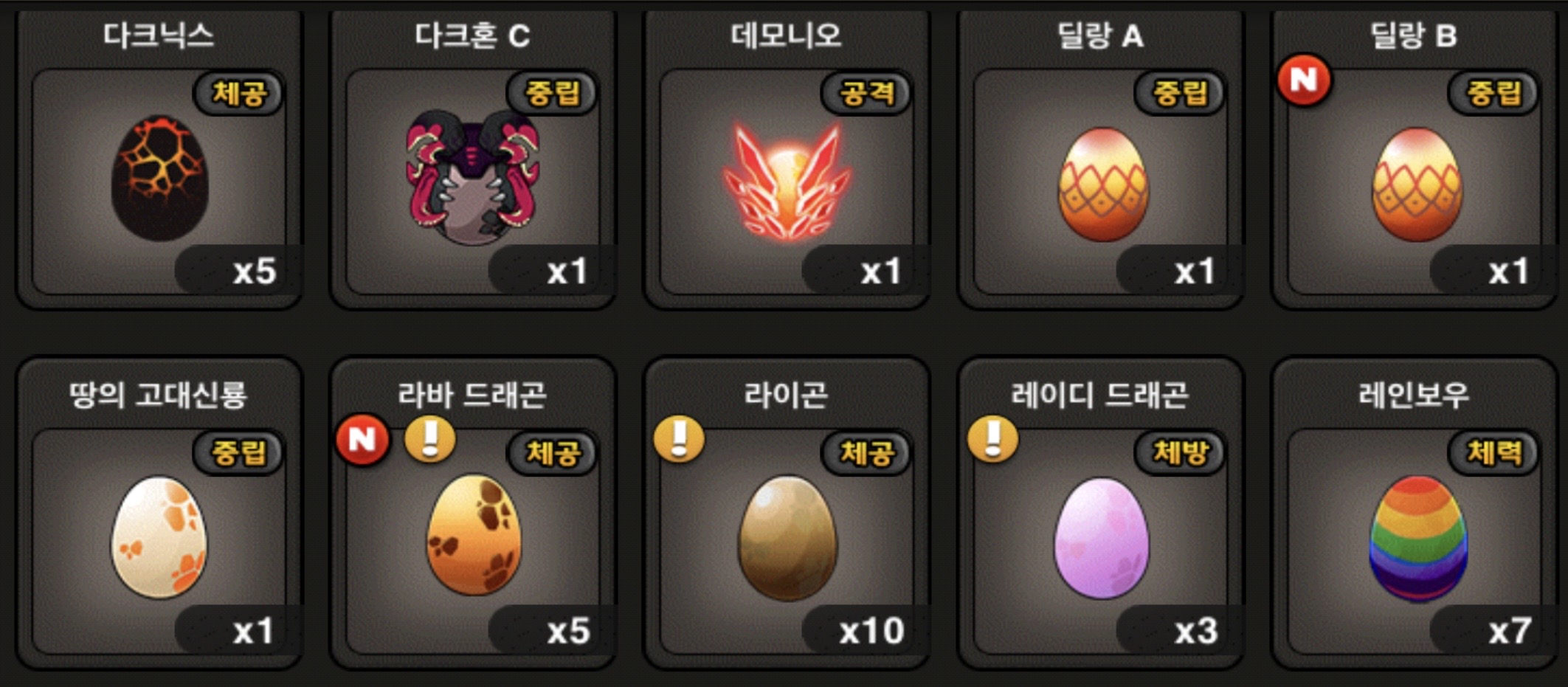Viewport: 1568px width, 687px height.
Task: Click the 체방 tag on 레이디 드래곤
Action: pos(1179,452)
